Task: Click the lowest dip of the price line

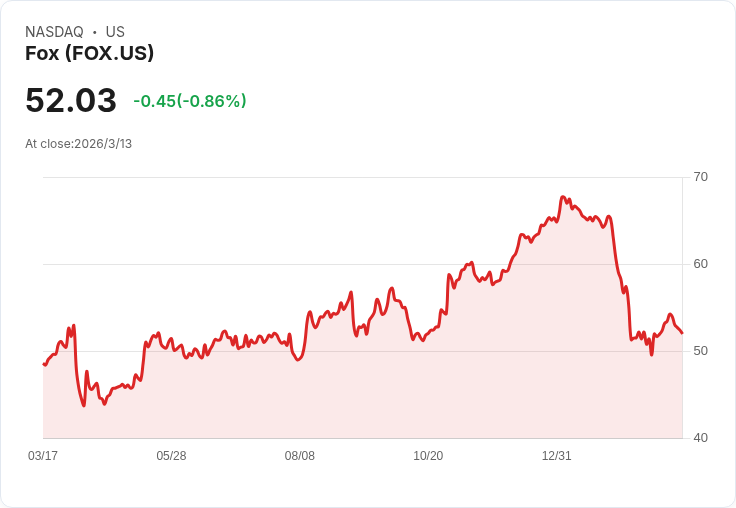Action: [84, 405]
